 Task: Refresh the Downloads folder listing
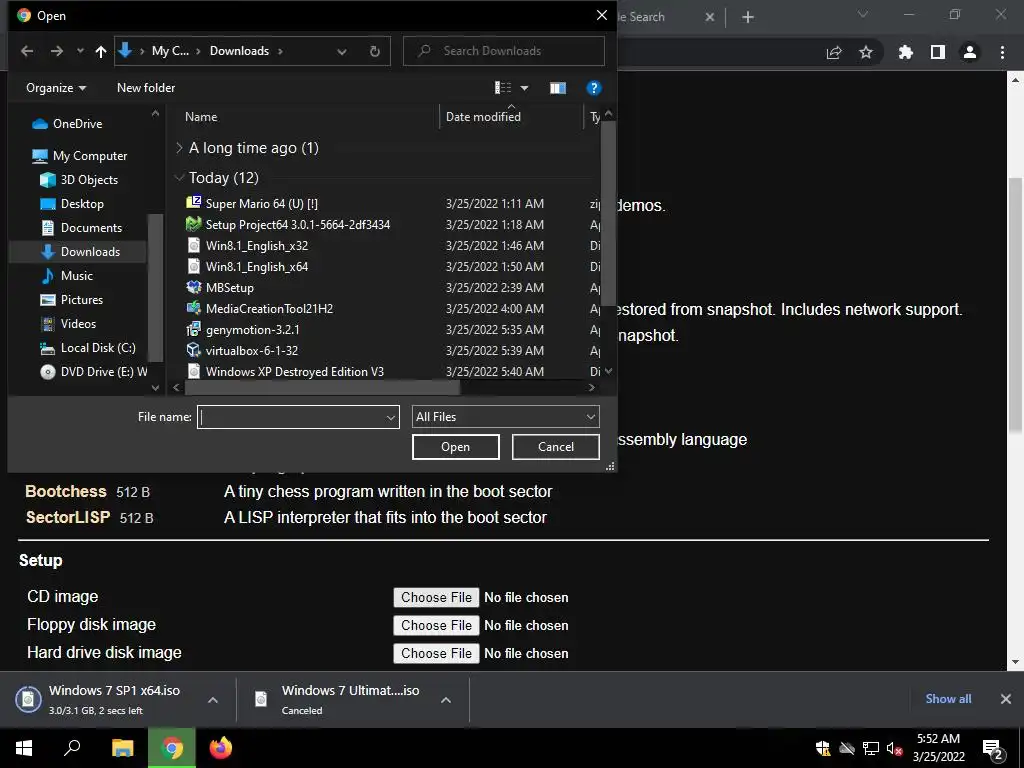tap(375, 51)
